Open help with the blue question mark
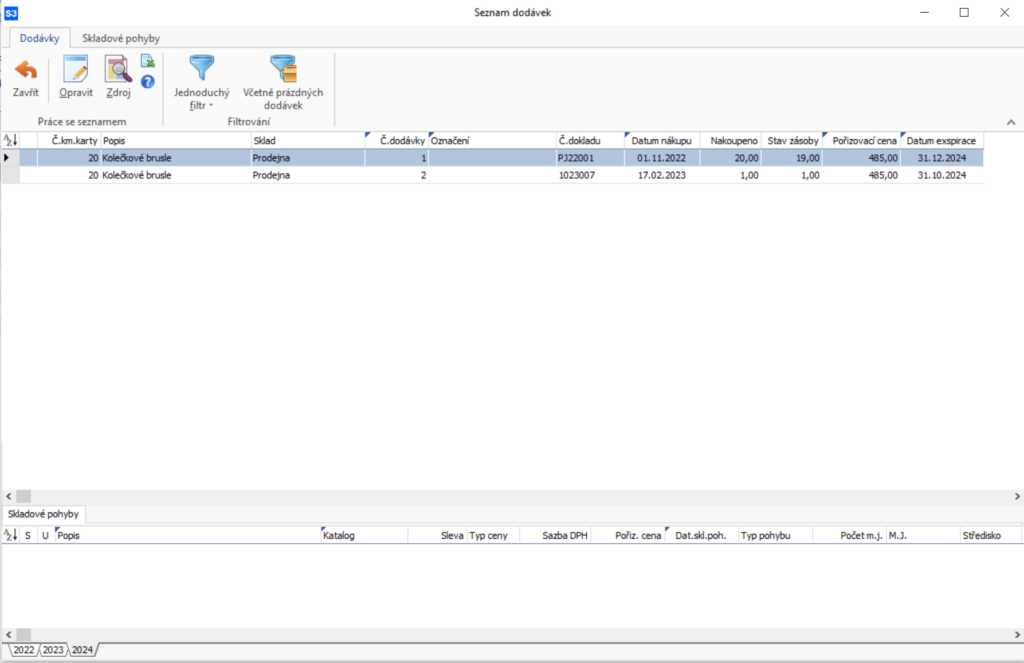The image size is (1024, 663). [x=147, y=82]
